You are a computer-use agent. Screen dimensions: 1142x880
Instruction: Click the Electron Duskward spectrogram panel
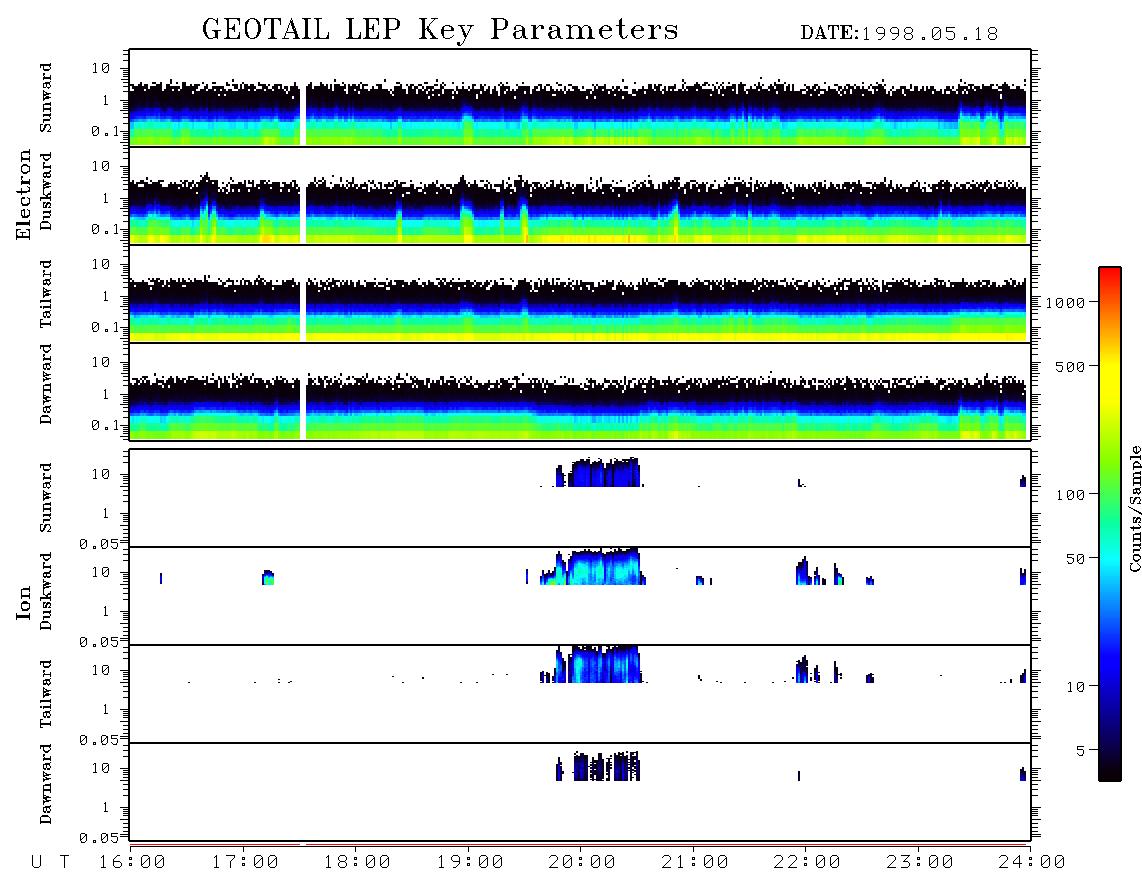pos(580,195)
